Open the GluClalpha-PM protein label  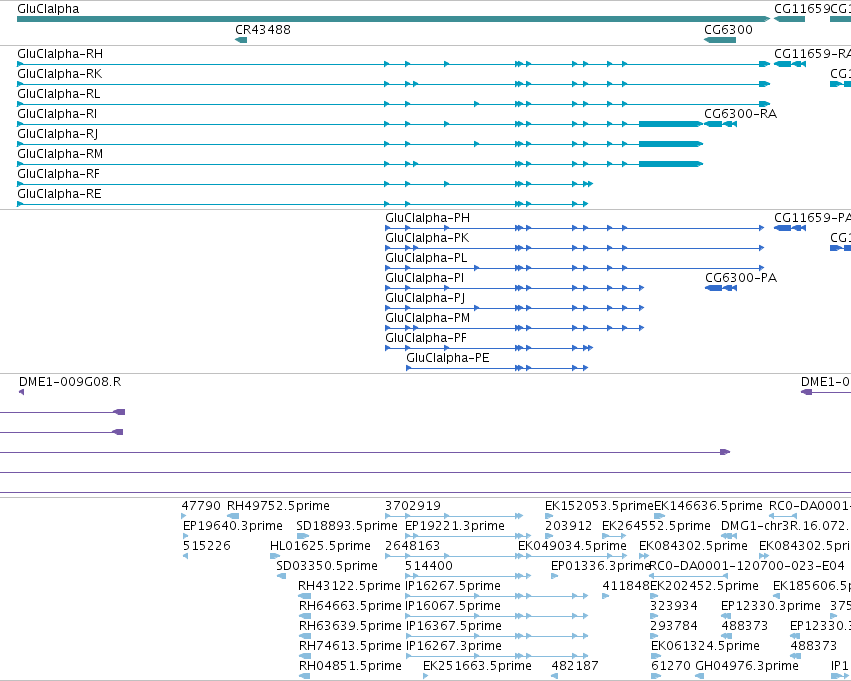428,318
